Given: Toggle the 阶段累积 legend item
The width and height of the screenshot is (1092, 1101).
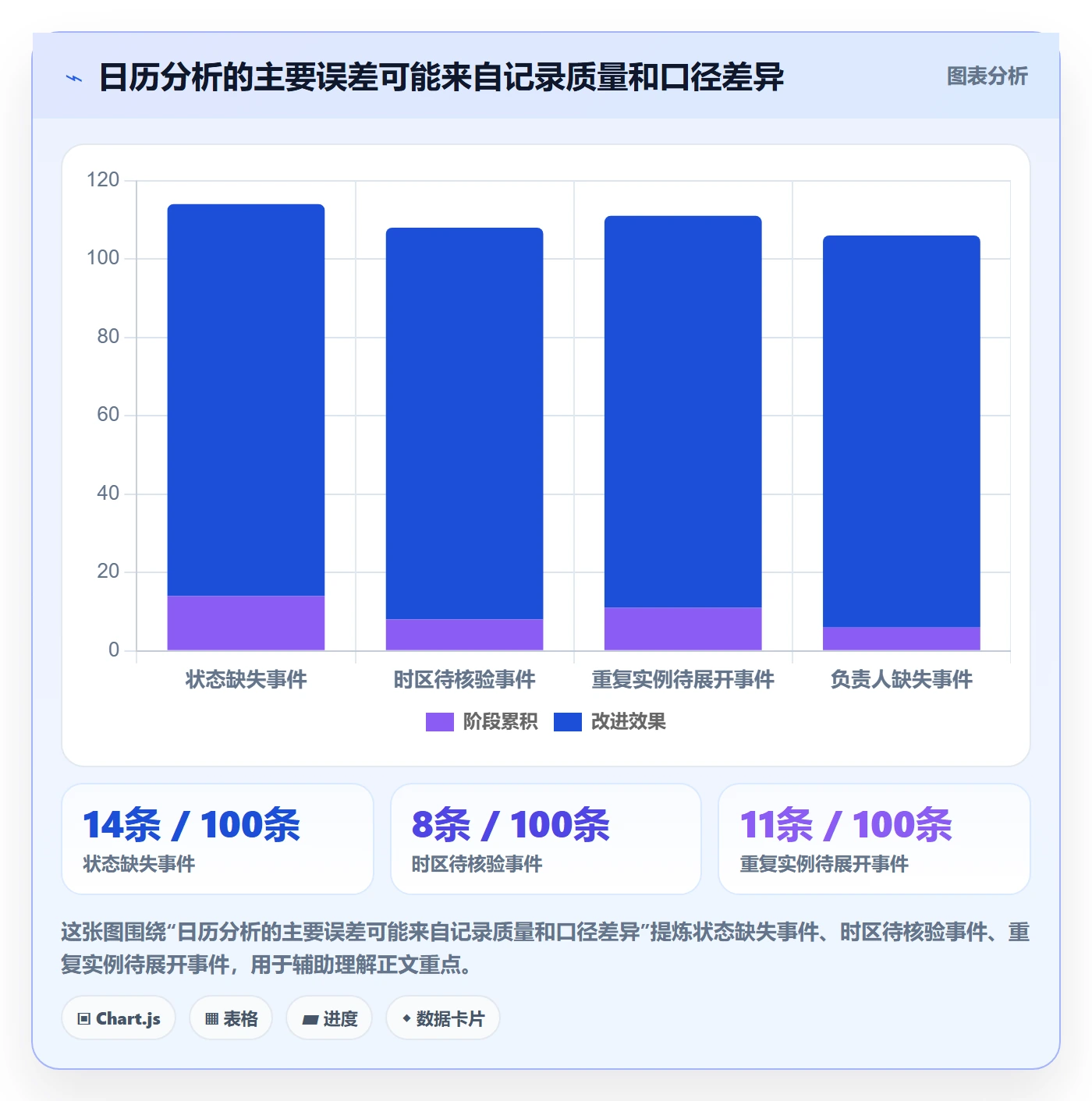Looking at the screenshot, I should pos(481,722).
